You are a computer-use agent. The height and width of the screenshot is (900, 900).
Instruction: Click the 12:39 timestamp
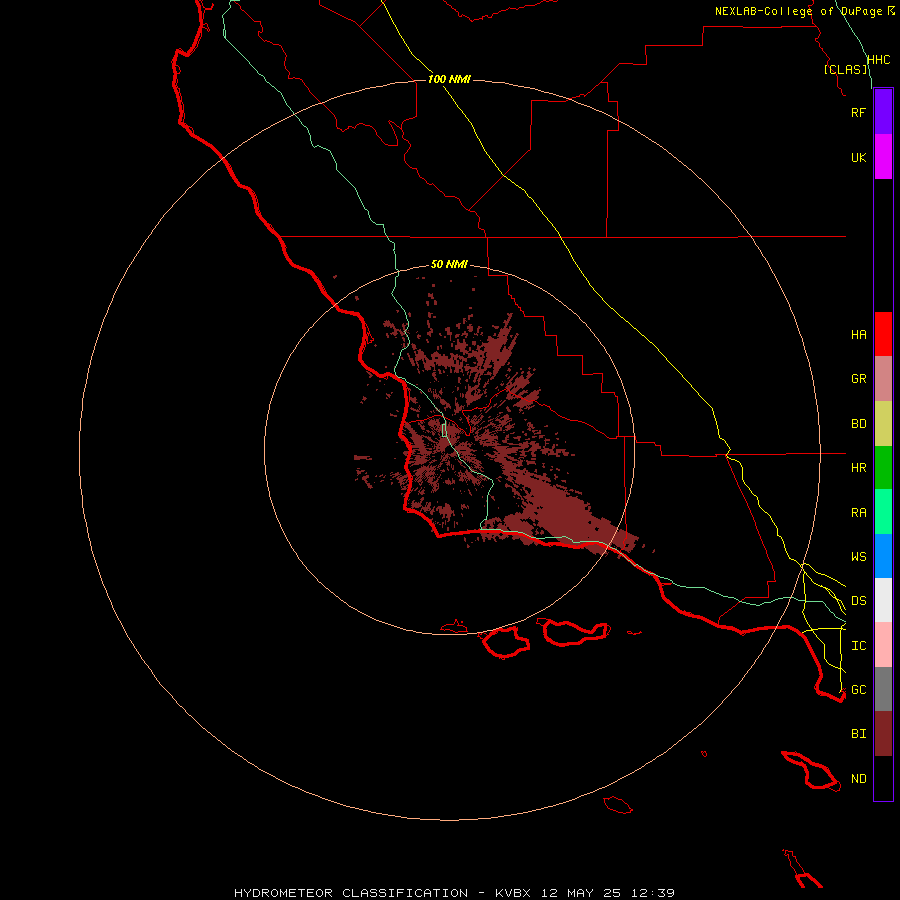pyautogui.click(x=653, y=893)
